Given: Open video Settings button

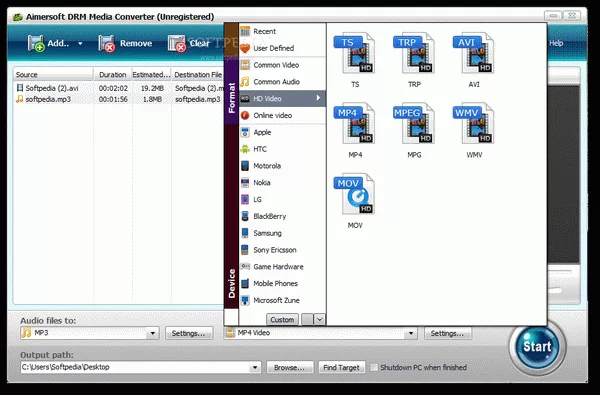Looking at the screenshot, I should pos(448,333).
